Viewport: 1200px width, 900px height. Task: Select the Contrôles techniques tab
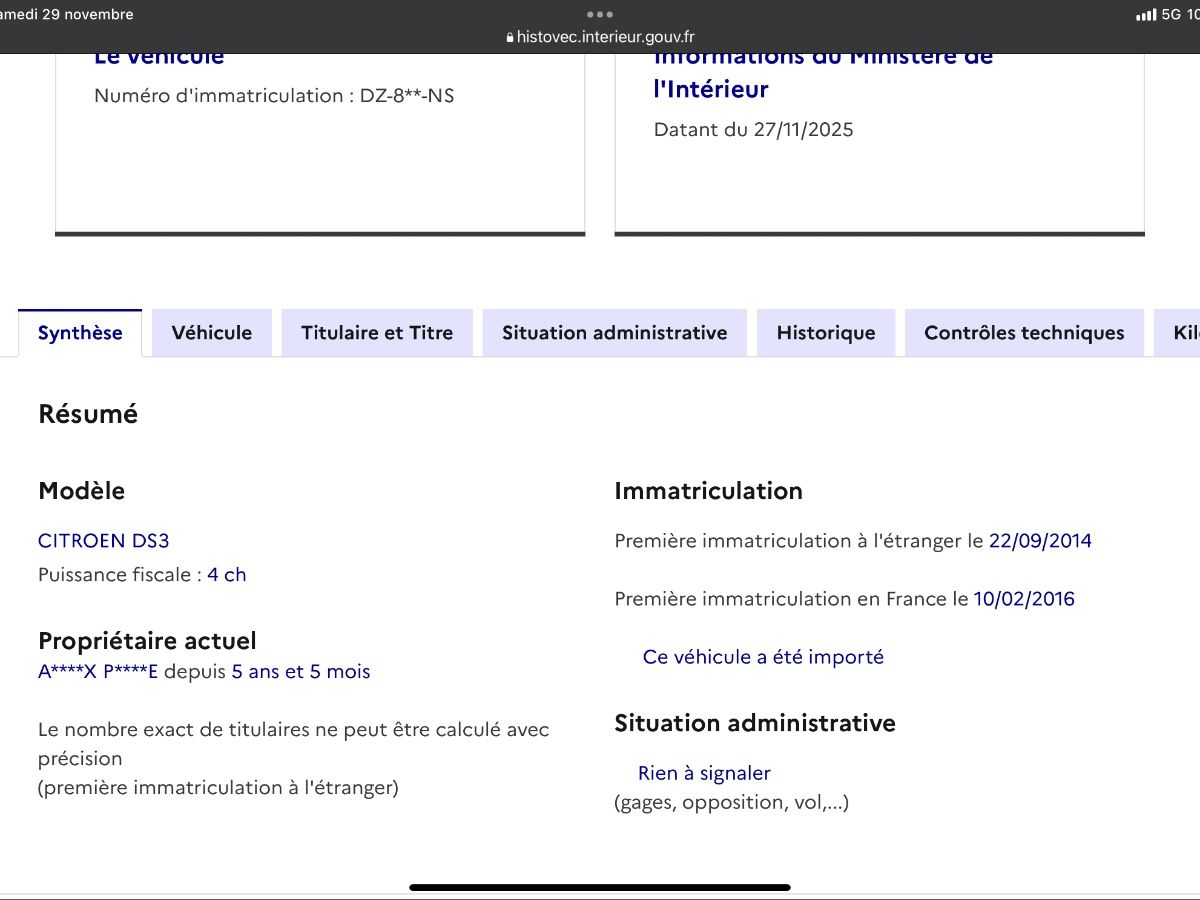pos(1024,332)
